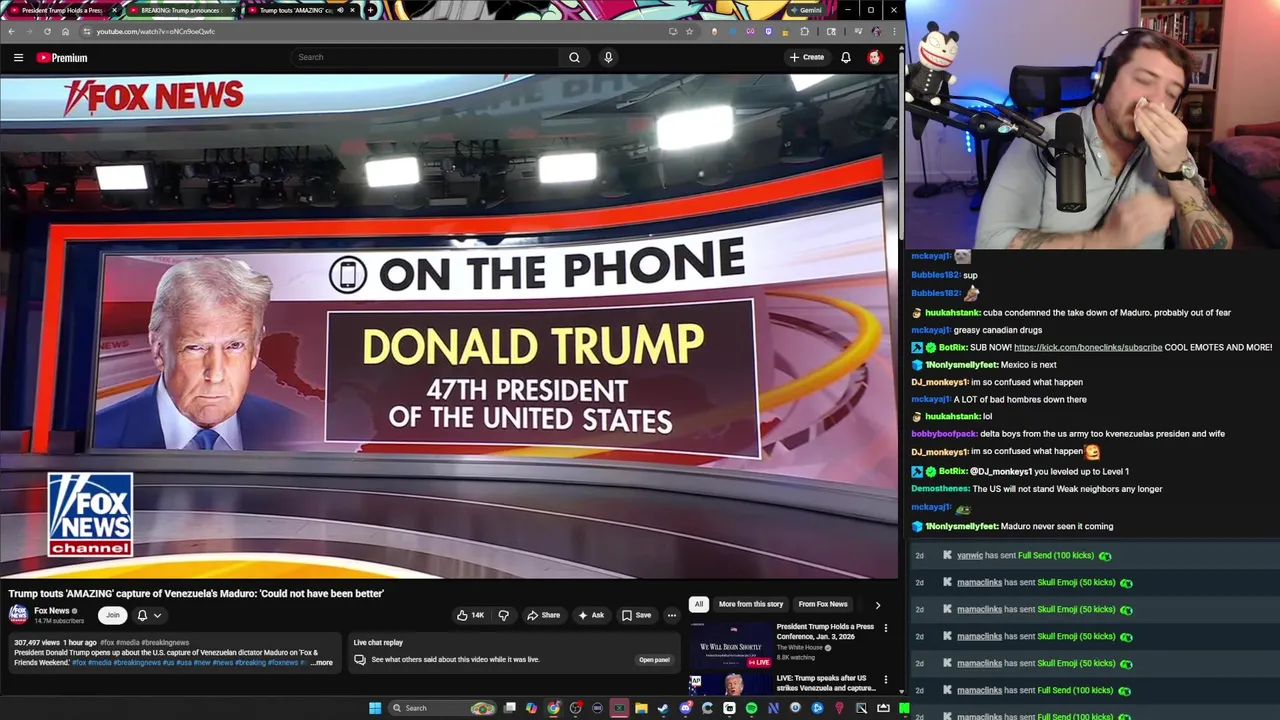Open Discord from the taskbar
Image resolution: width=1280 pixels, height=720 pixels.
click(685, 708)
